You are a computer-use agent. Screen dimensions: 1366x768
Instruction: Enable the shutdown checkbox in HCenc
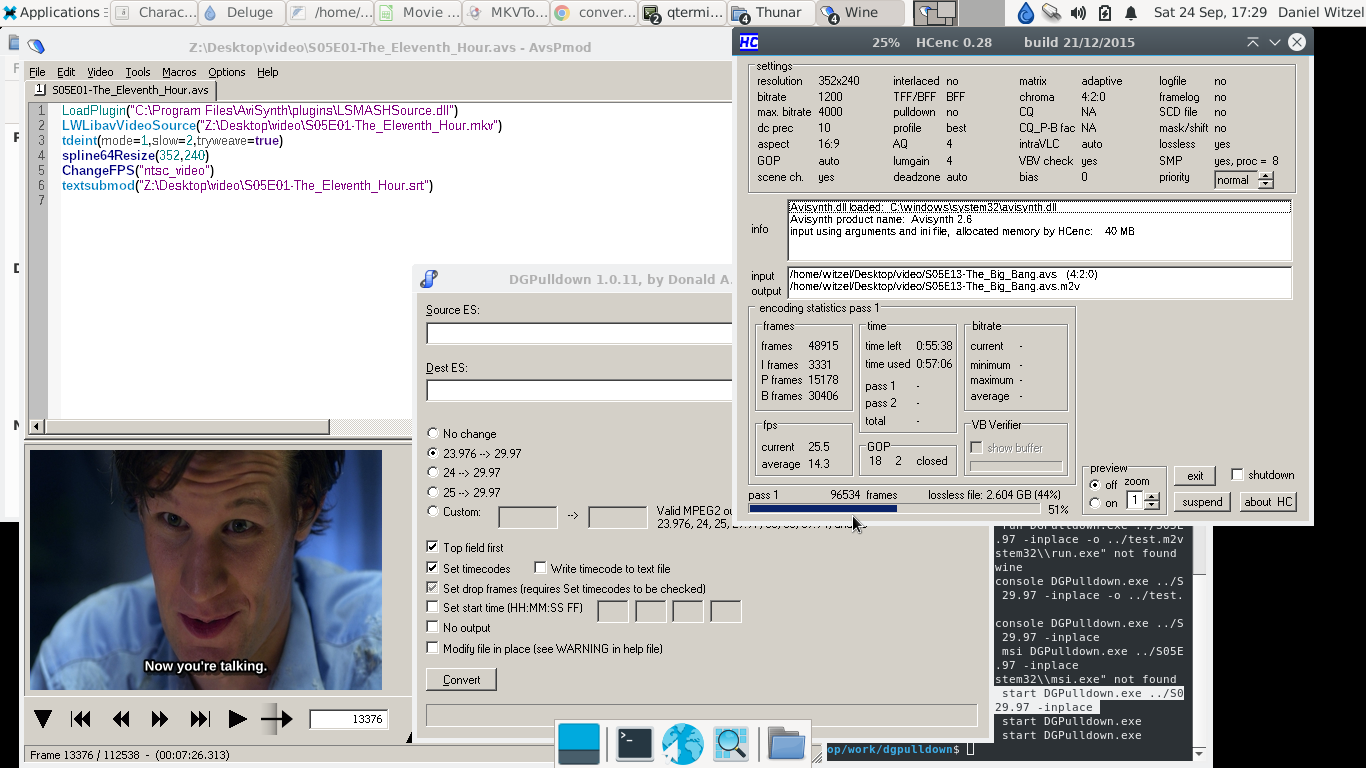click(1238, 475)
